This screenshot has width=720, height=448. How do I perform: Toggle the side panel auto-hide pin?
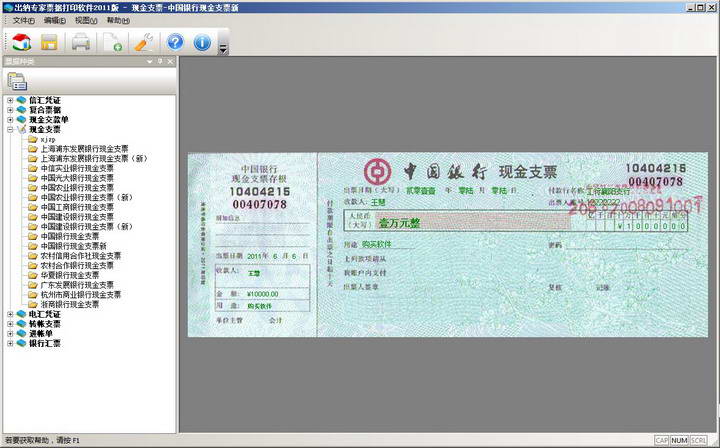click(160, 62)
